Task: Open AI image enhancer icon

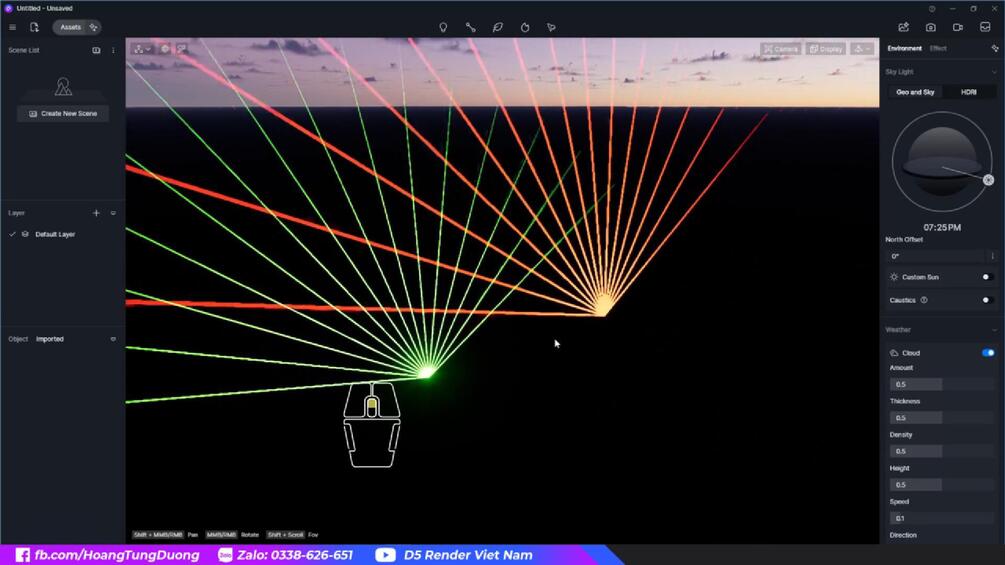Action: click(904, 28)
